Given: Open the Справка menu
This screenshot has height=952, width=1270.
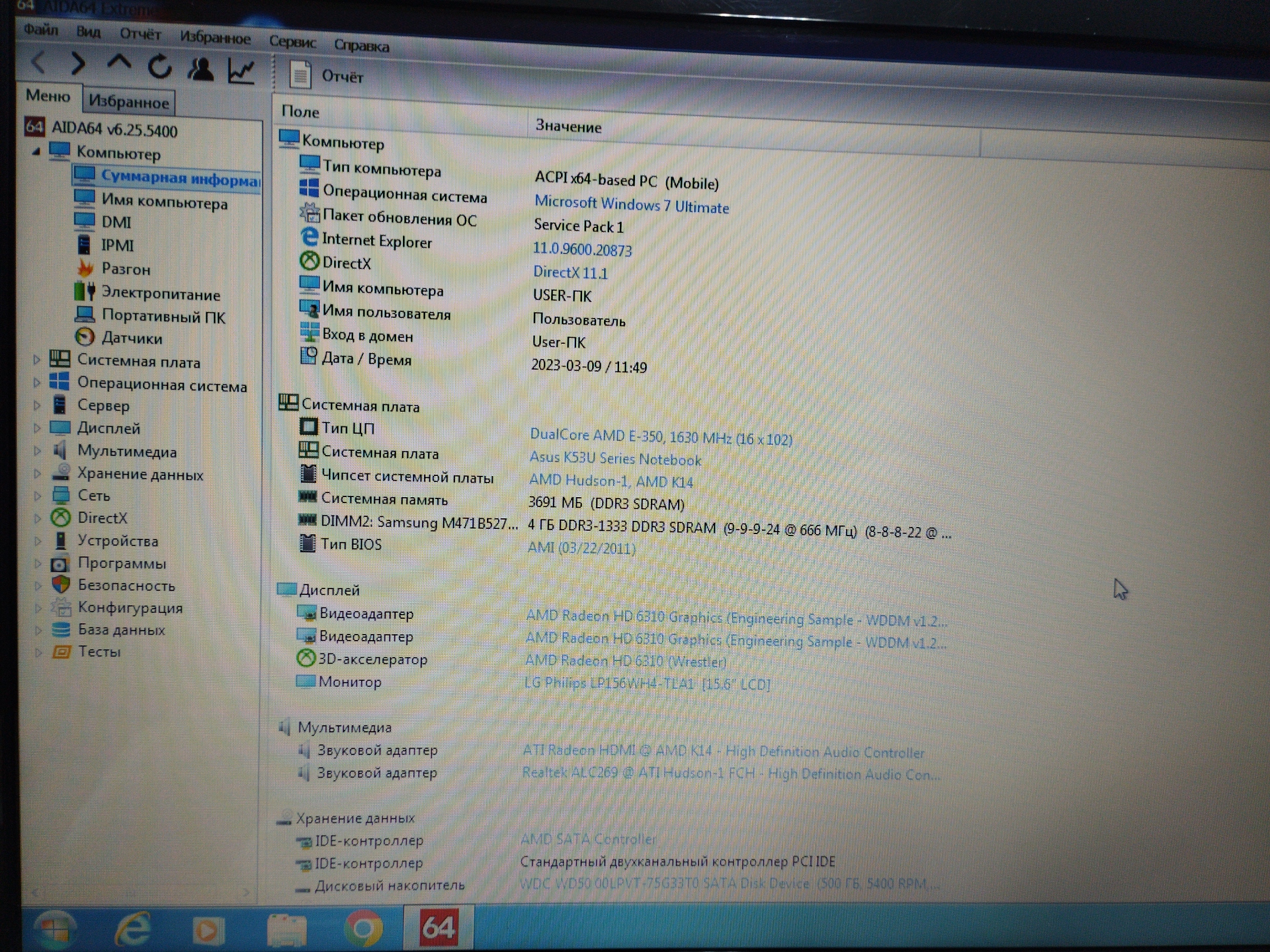Looking at the screenshot, I should [361, 46].
